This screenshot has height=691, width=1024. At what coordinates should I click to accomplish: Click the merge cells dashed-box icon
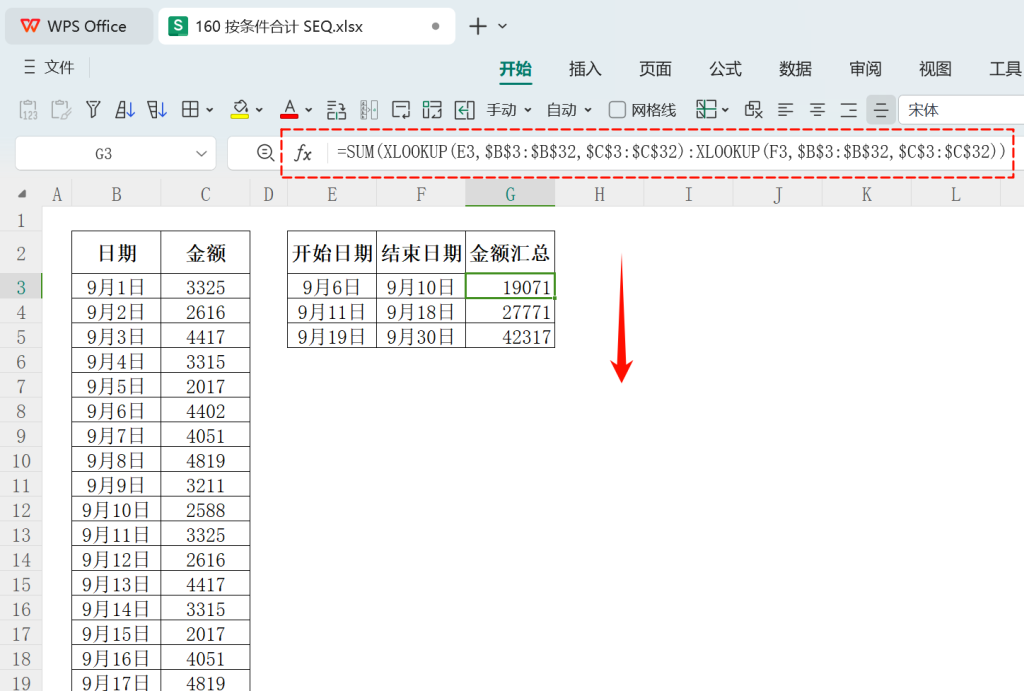[x=432, y=110]
